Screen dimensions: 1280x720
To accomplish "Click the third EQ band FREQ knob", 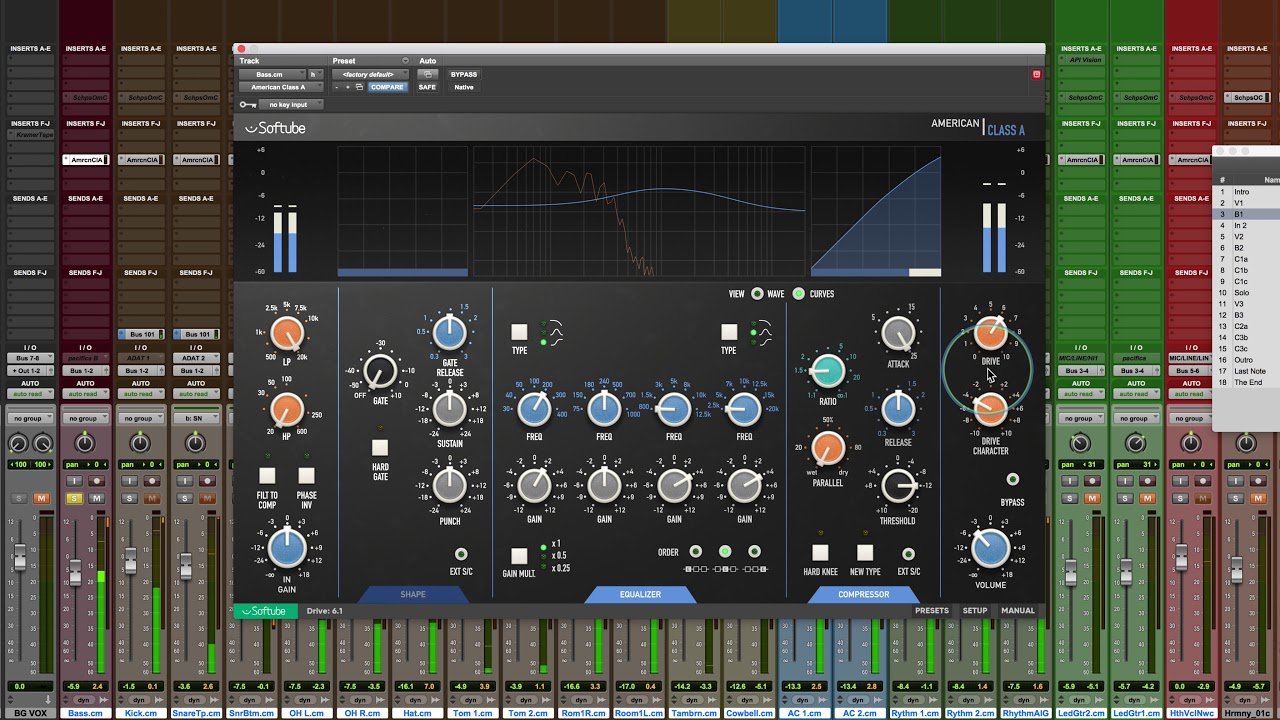I will pos(674,408).
